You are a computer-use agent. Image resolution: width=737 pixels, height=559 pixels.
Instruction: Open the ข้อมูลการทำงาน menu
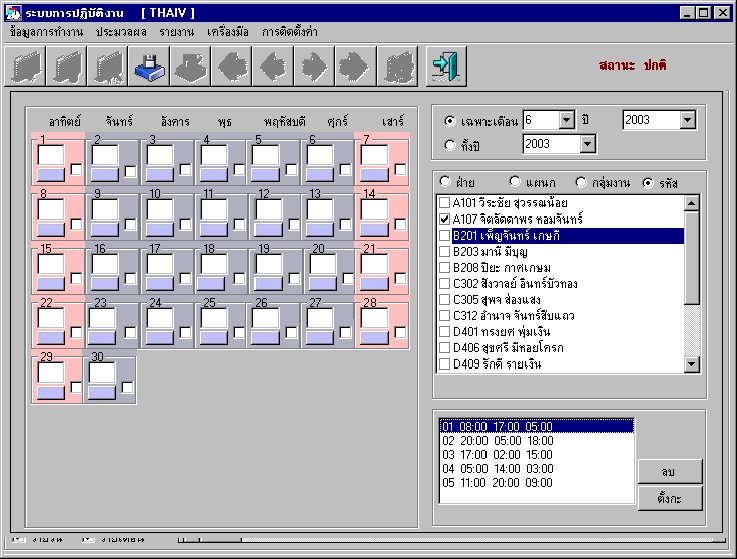[x=46, y=32]
